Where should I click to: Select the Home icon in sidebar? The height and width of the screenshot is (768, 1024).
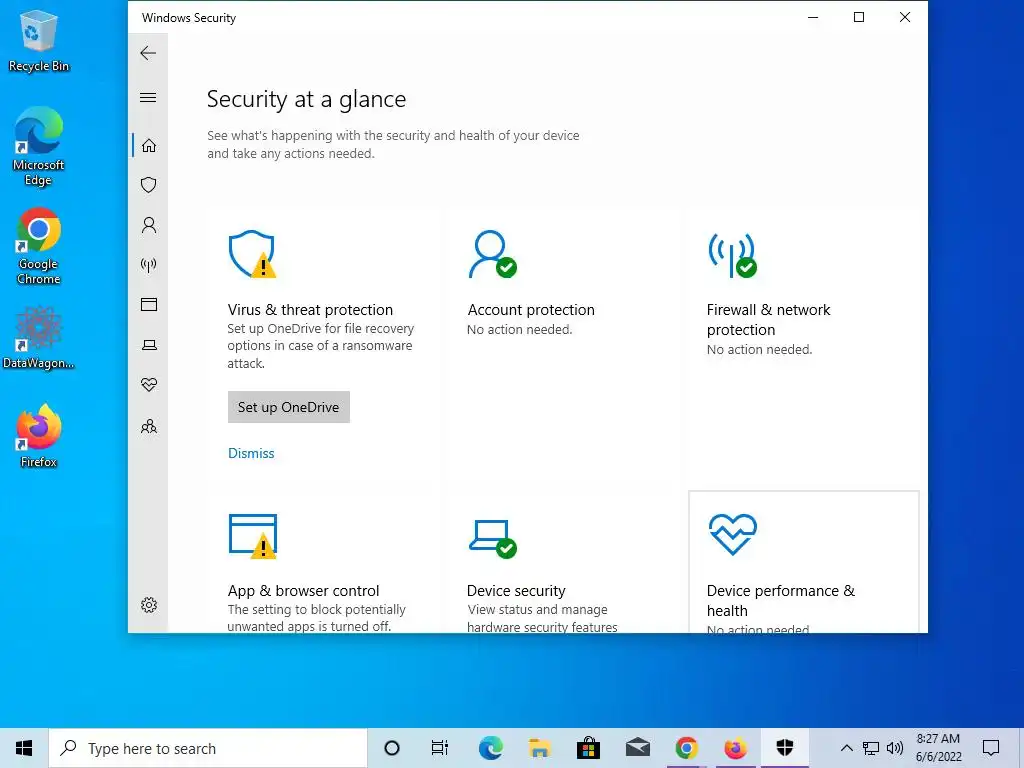149,145
